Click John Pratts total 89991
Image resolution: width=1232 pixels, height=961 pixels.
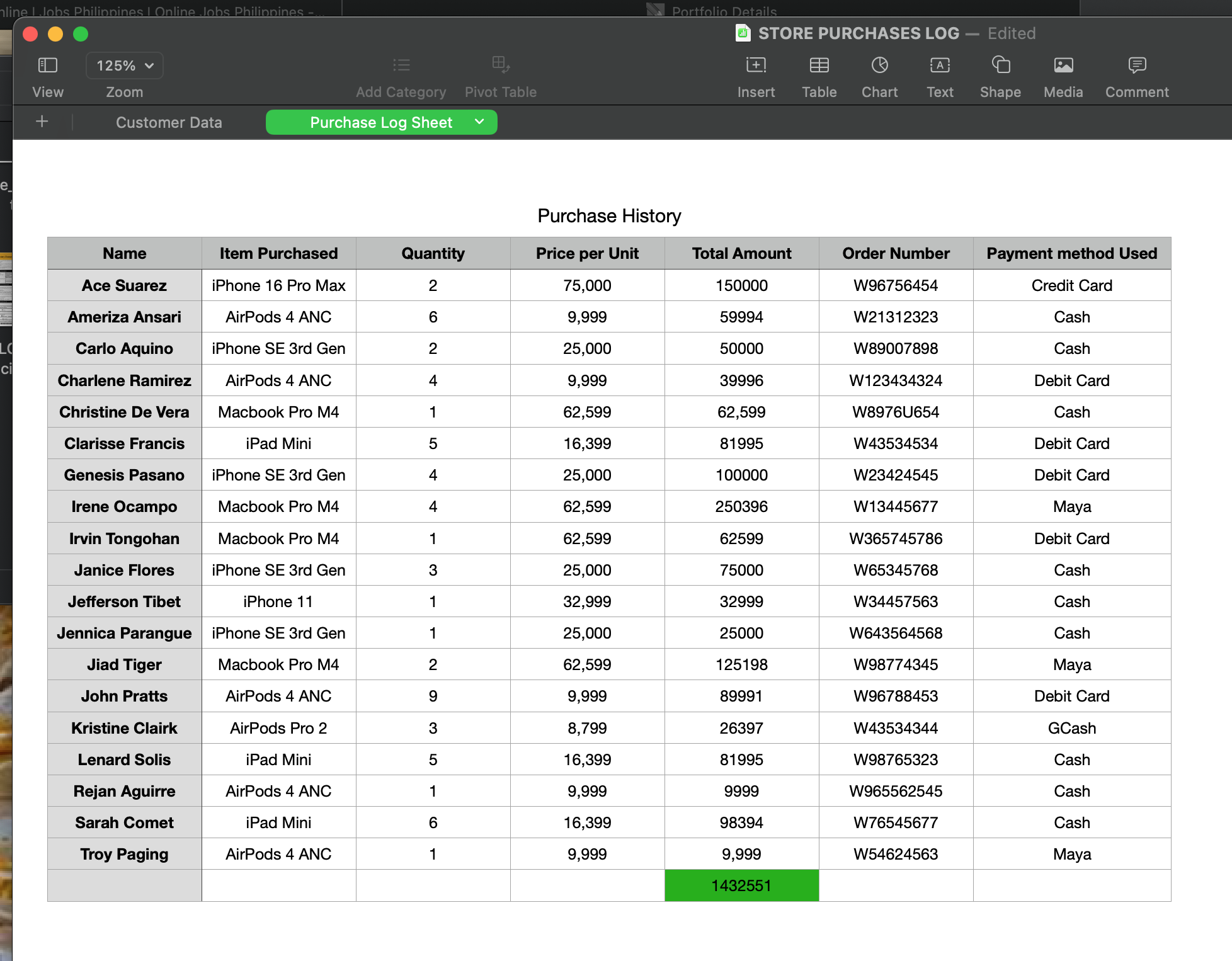742,696
